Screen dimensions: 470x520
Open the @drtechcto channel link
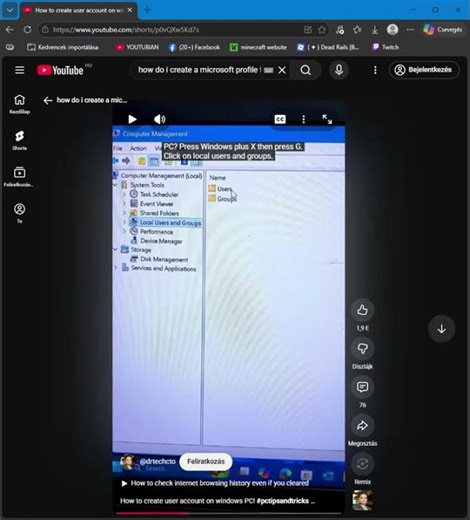(157, 461)
